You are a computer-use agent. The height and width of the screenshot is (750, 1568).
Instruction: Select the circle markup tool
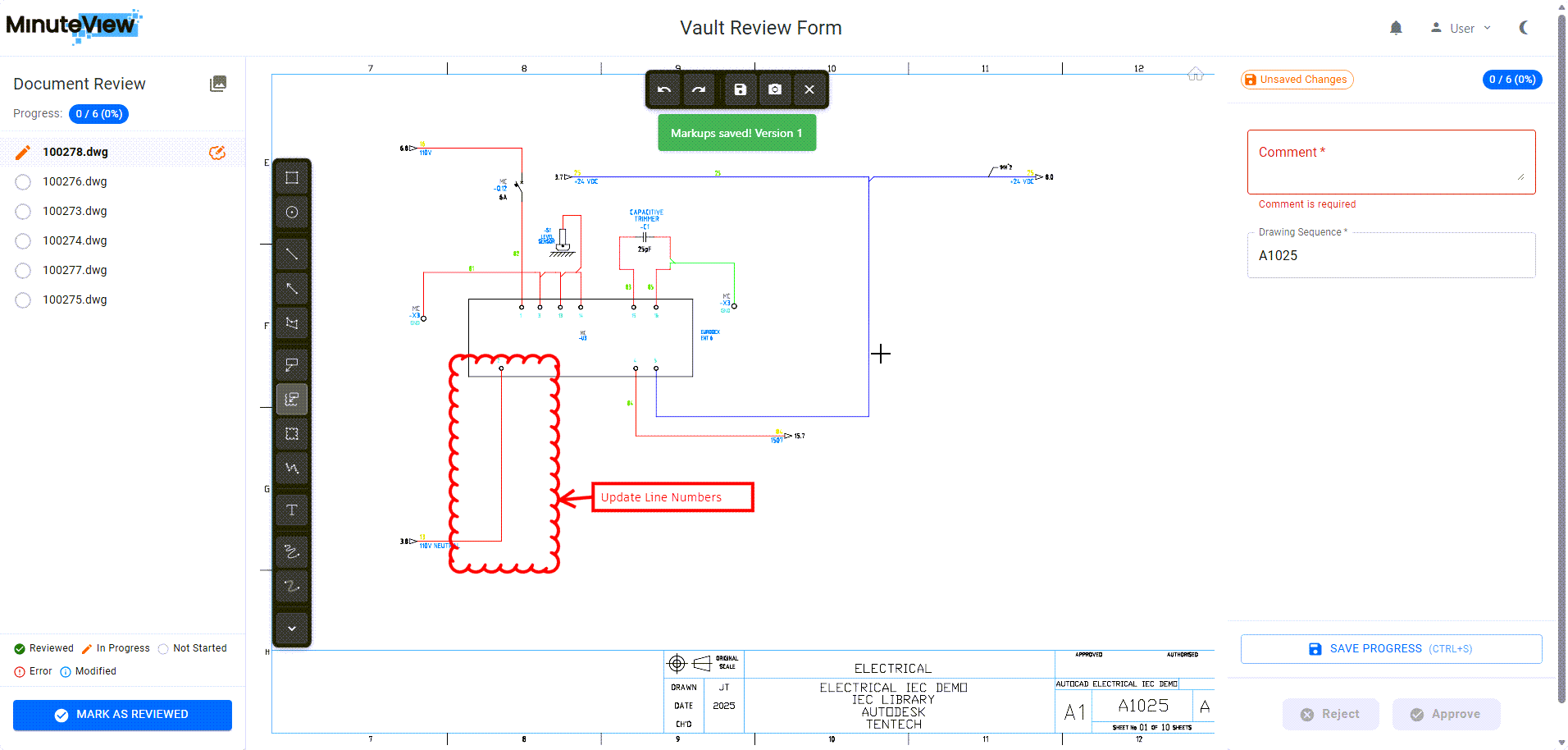point(291,213)
